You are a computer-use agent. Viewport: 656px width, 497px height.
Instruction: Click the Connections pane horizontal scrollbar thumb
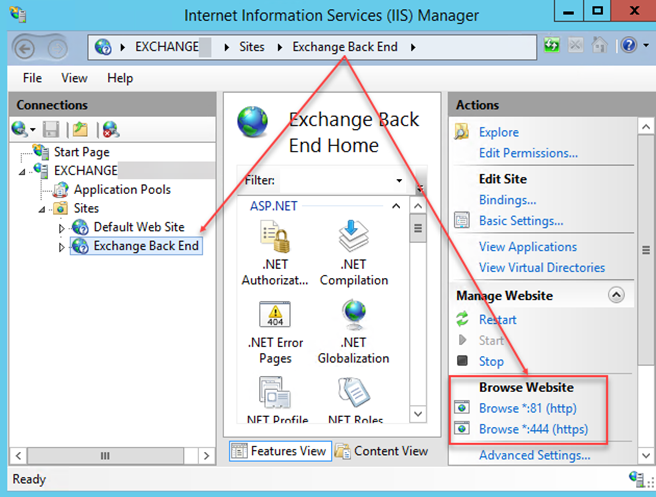click(x=105, y=456)
